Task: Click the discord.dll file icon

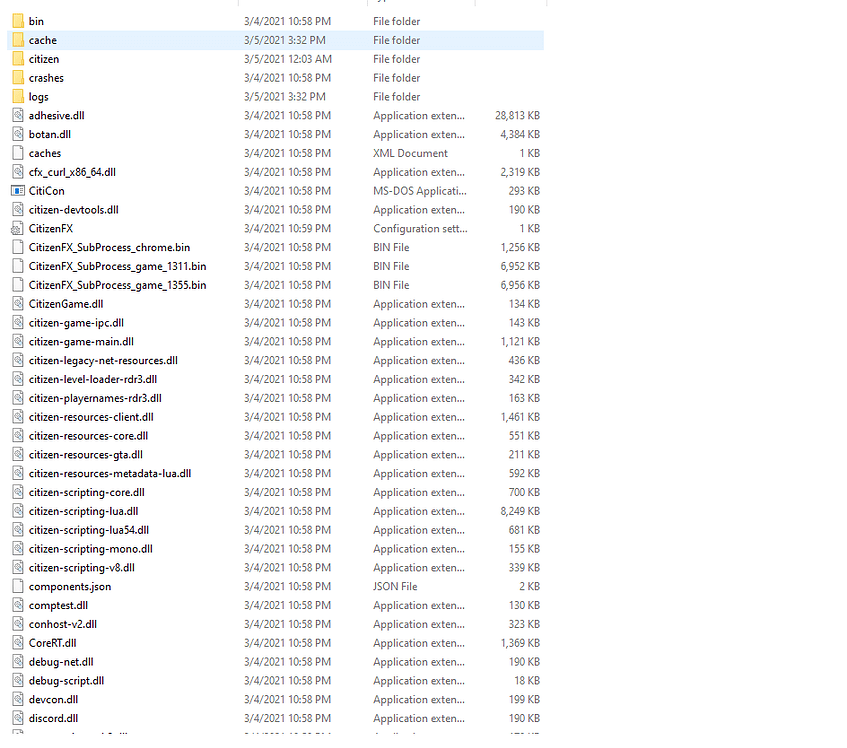Action: tap(18, 717)
